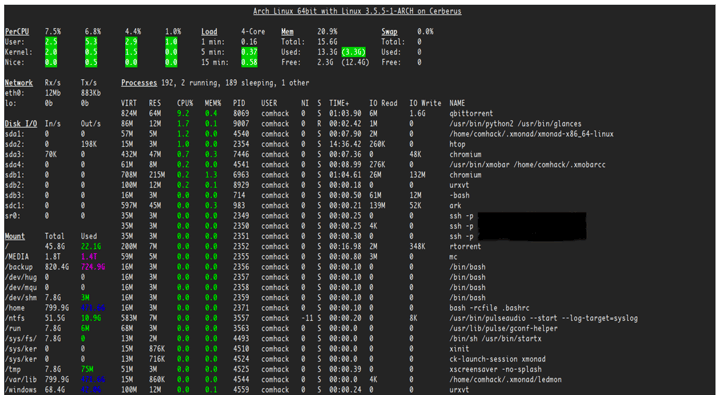Click the highlighted (3.3G) memory value
Image resolution: width=720 pixels, height=395 pixels.
[x=354, y=52]
